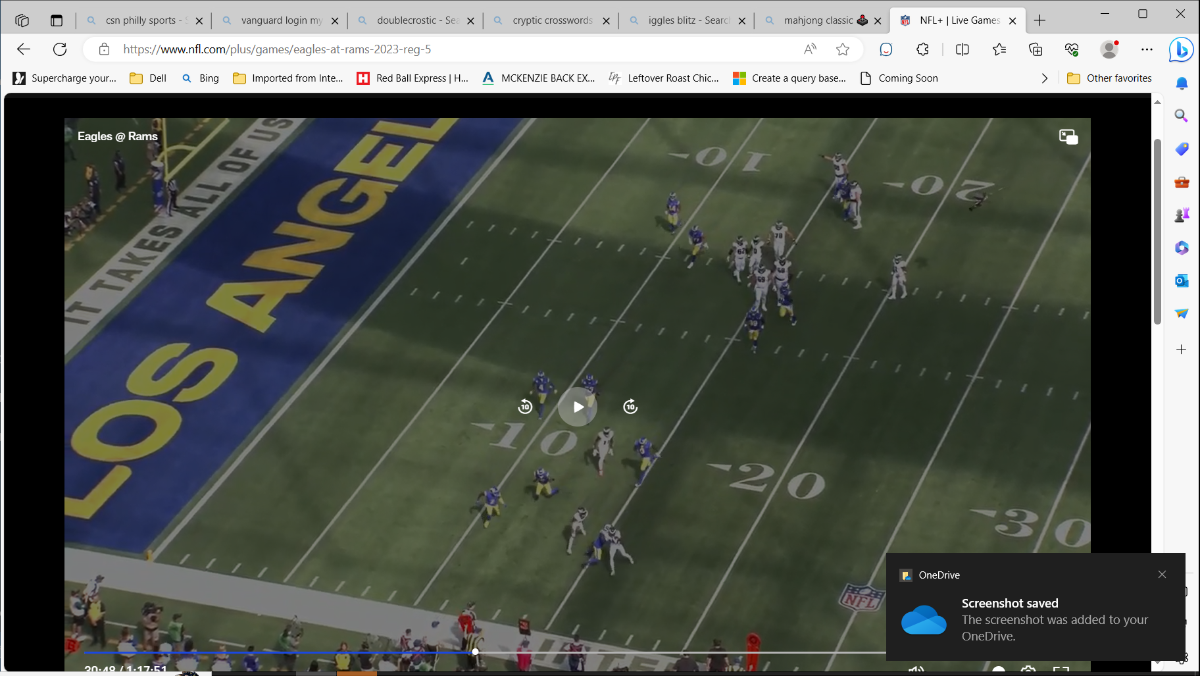Open the Other favorites folder

coord(1109,78)
